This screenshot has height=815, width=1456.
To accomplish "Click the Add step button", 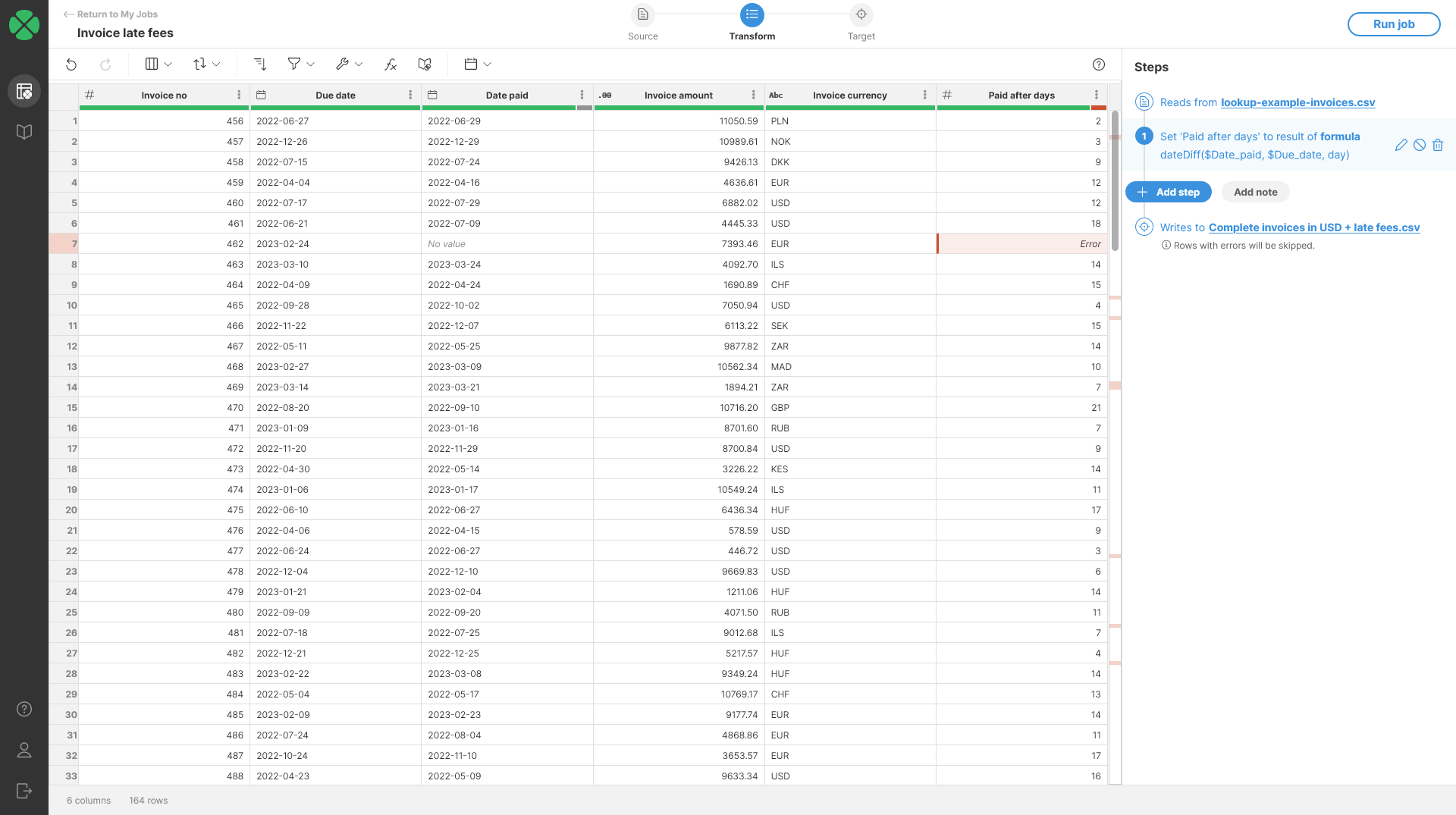I will click(x=1168, y=192).
